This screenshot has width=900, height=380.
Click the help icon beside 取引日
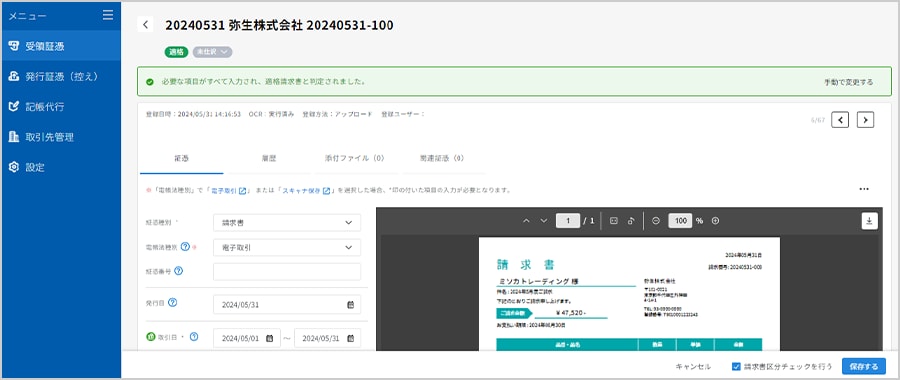(x=193, y=336)
